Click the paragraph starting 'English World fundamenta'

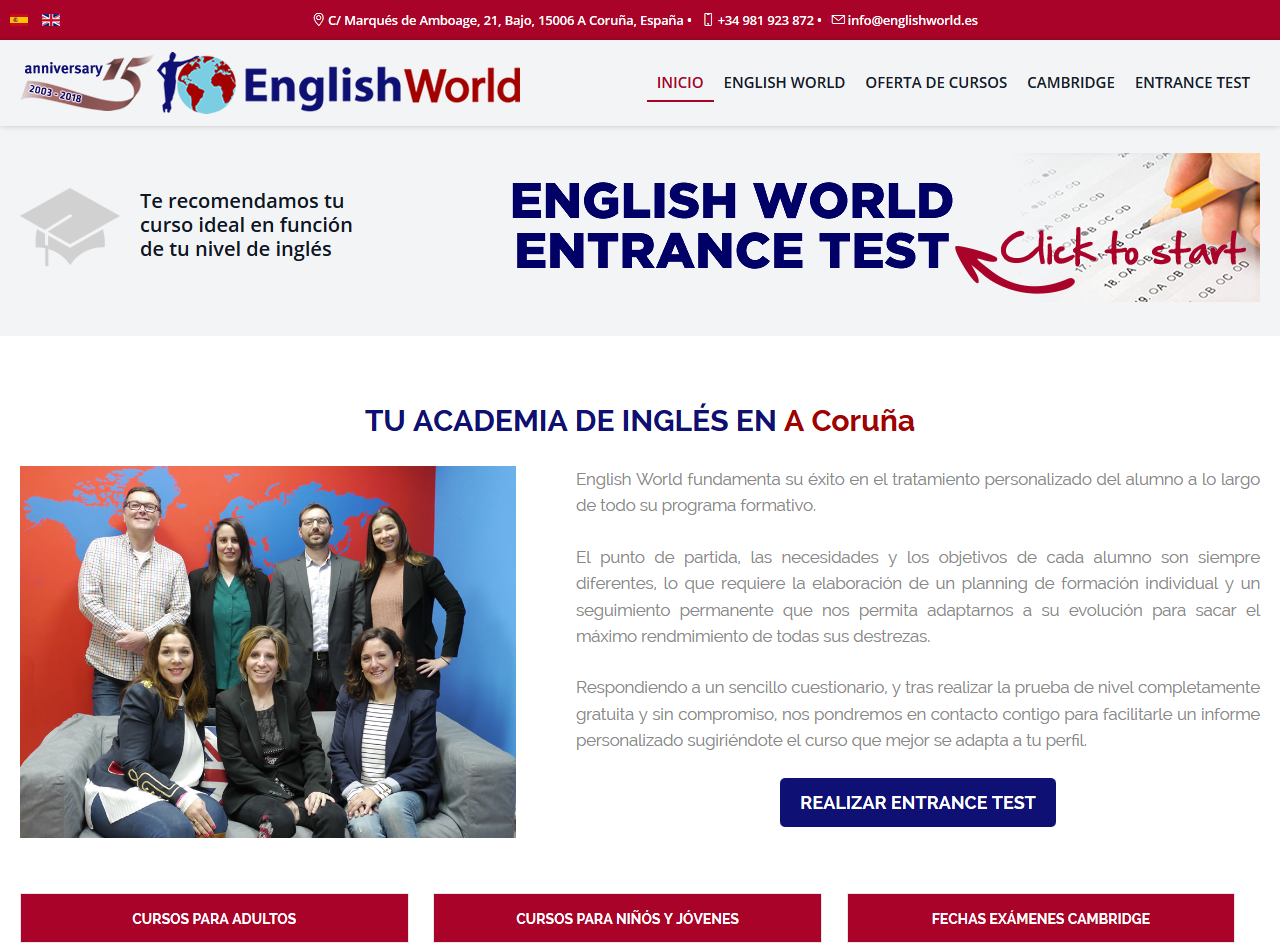coord(918,492)
